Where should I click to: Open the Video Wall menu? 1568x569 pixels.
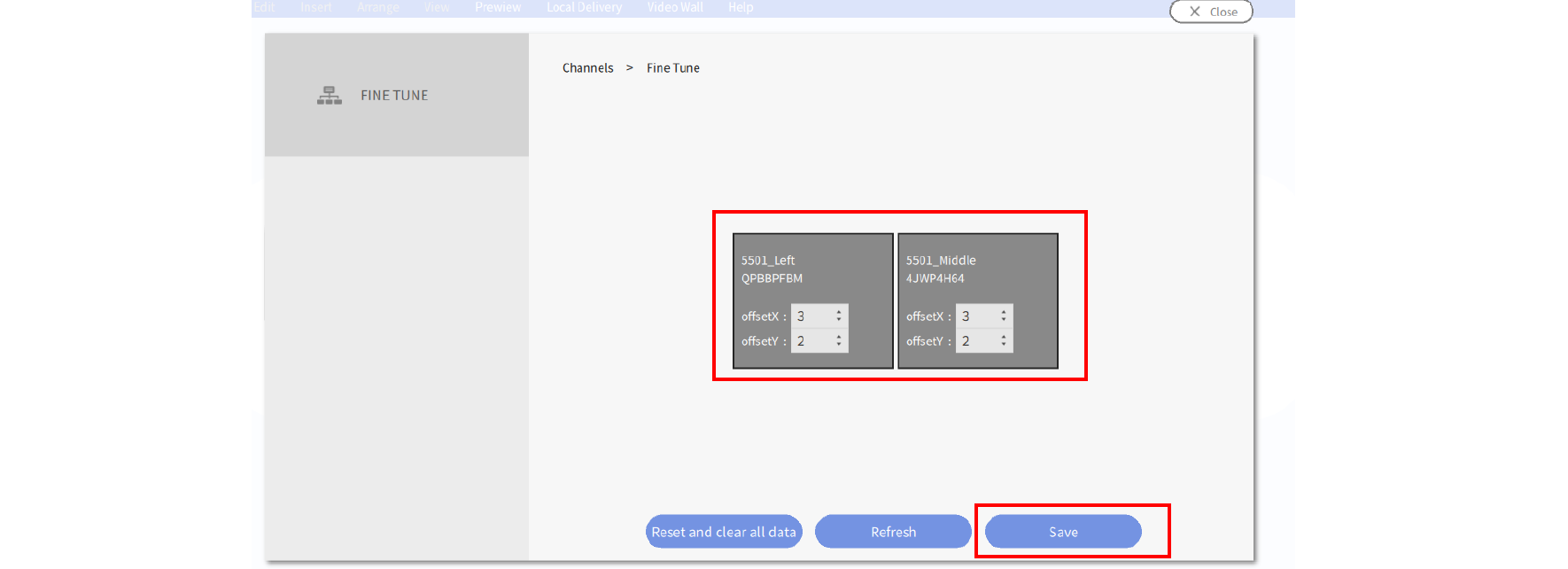tap(675, 7)
